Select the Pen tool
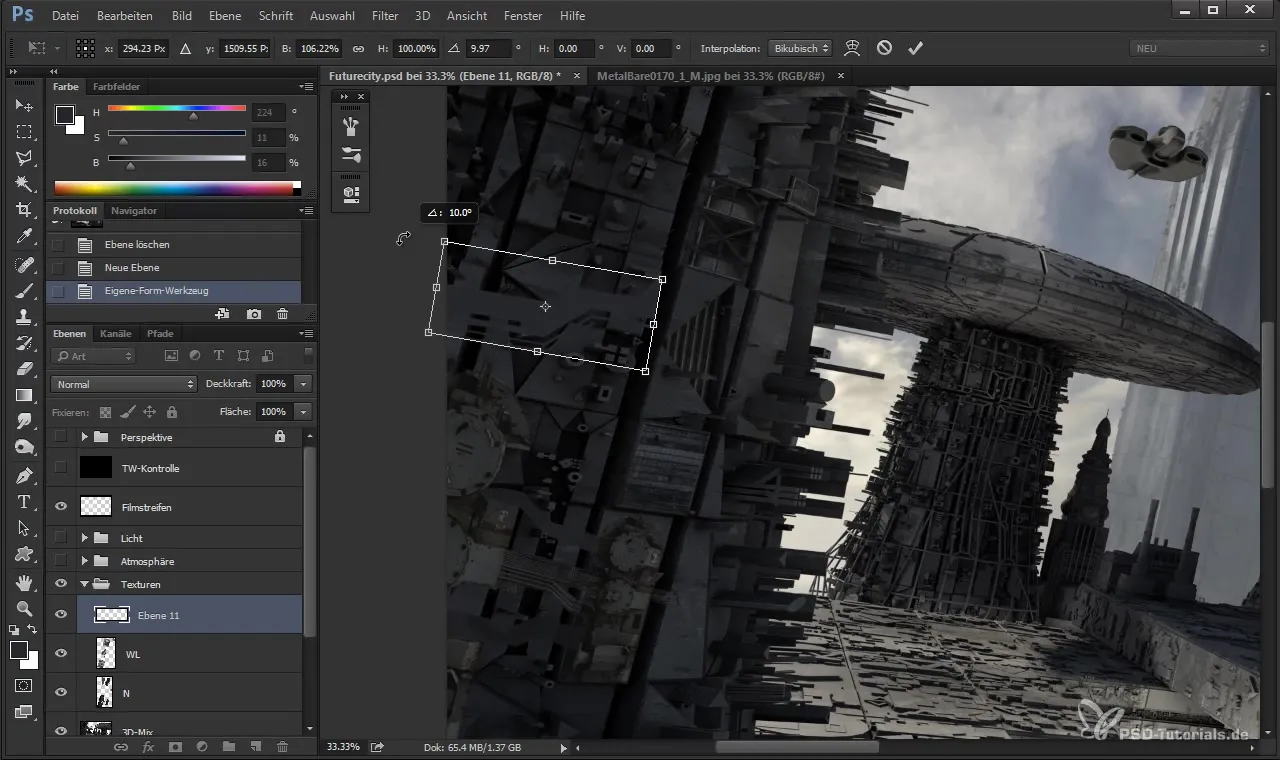Screen dimensions: 1280x760 pyautogui.click(x=24, y=475)
